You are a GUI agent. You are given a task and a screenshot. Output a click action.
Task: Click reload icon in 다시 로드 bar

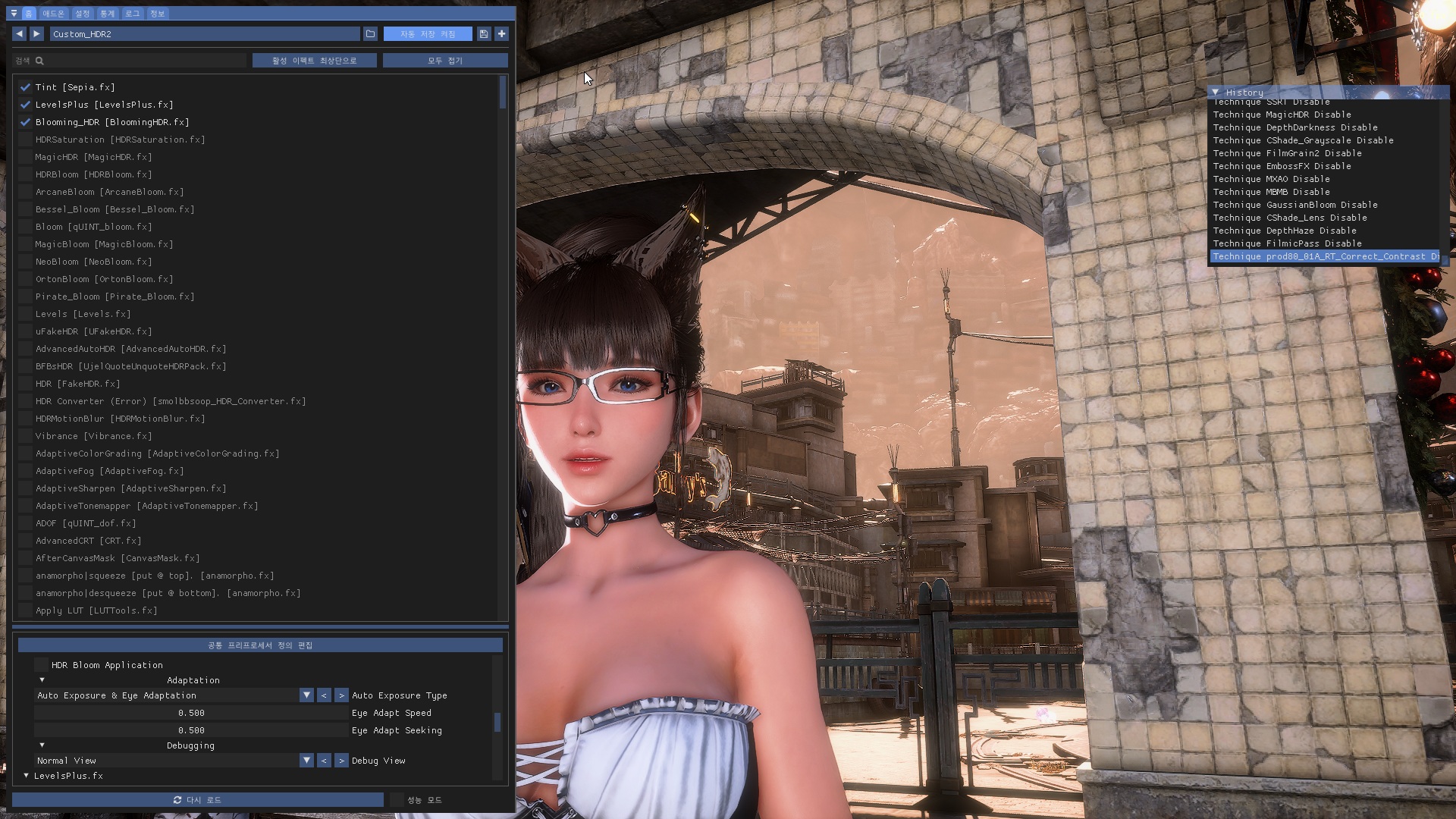pyautogui.click(x=177, y=800)
